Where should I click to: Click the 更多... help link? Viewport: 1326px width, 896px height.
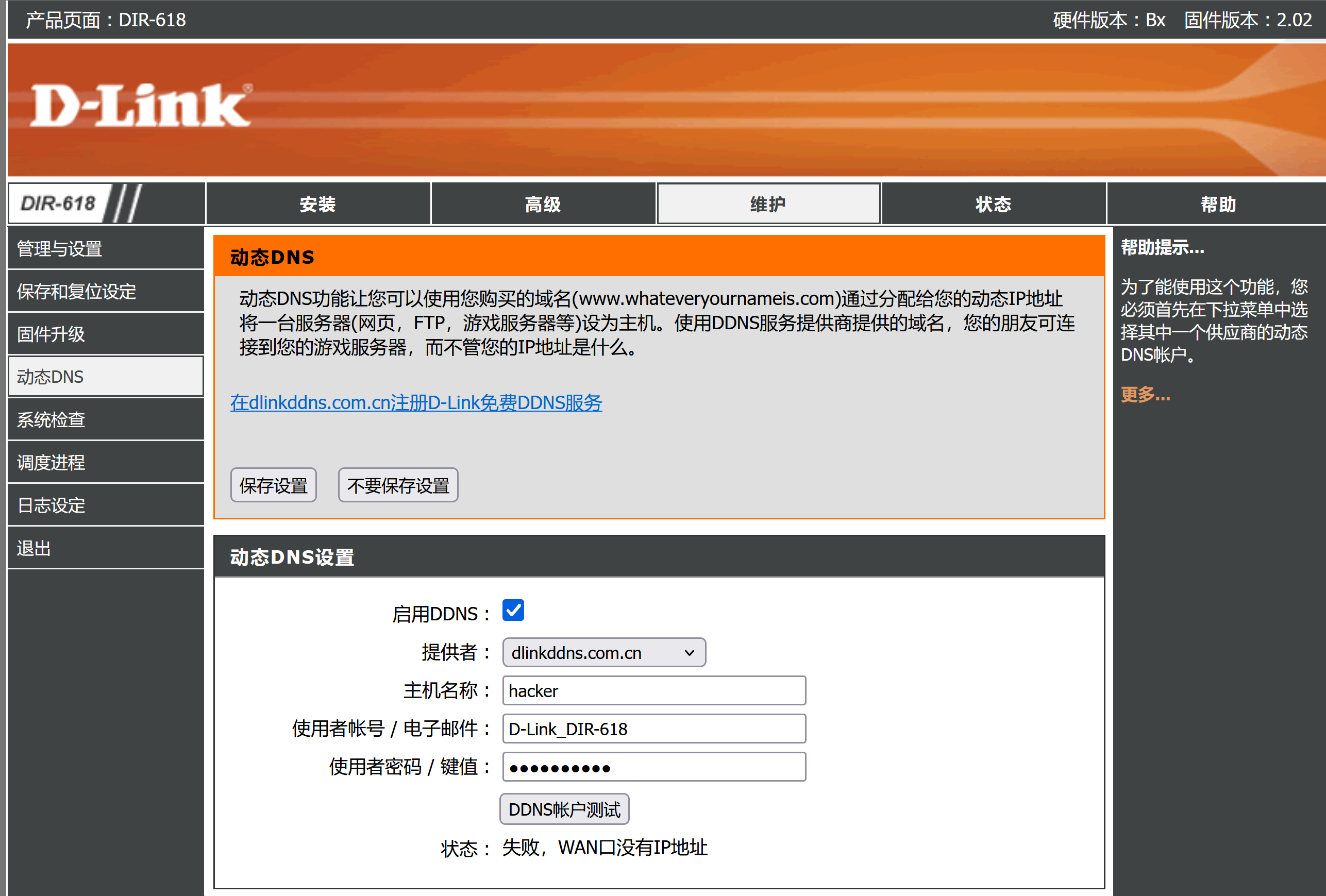[1145, 394]
